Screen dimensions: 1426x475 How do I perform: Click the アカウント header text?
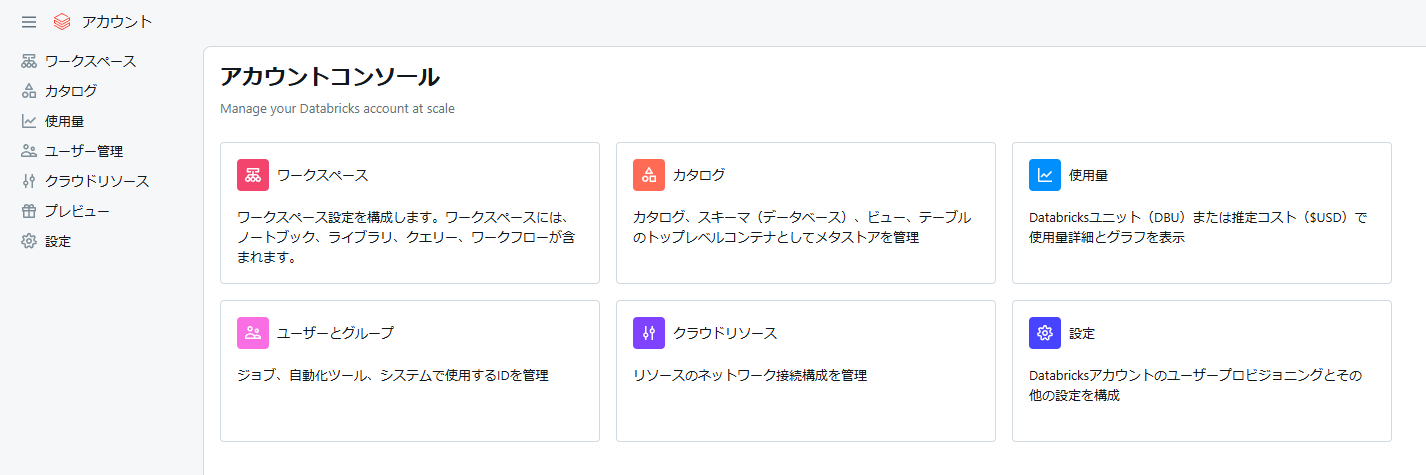[x=117, y=22]
